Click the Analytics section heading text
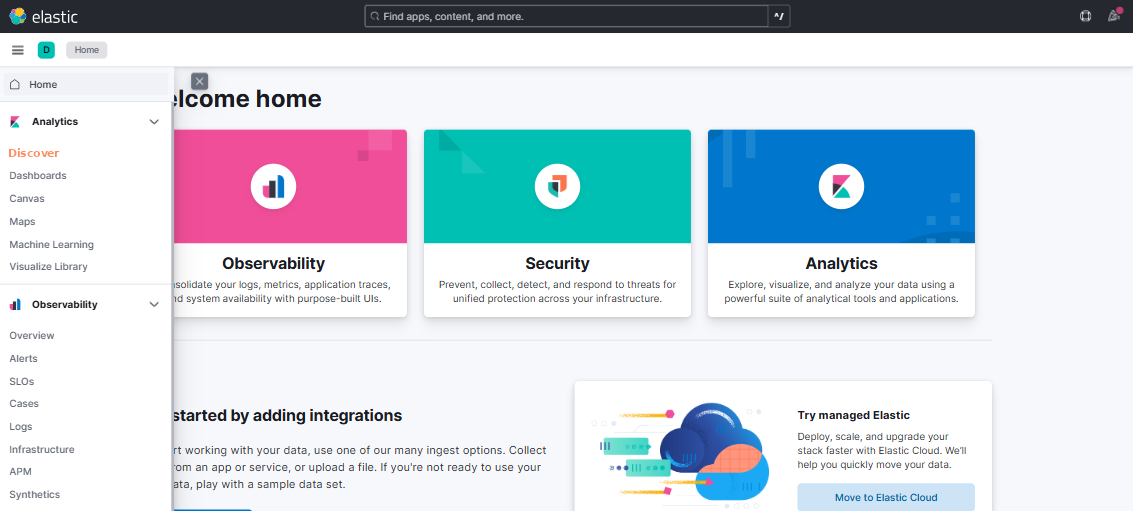This screenshot has width=1133, height=511. pos(55,121)
